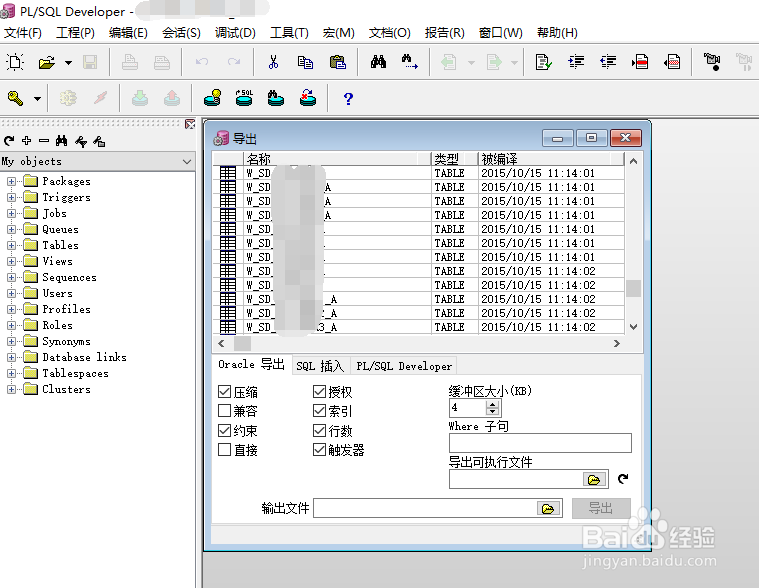Toggle the 触发器 checkbox
The image size is (759, 588).
319,450
